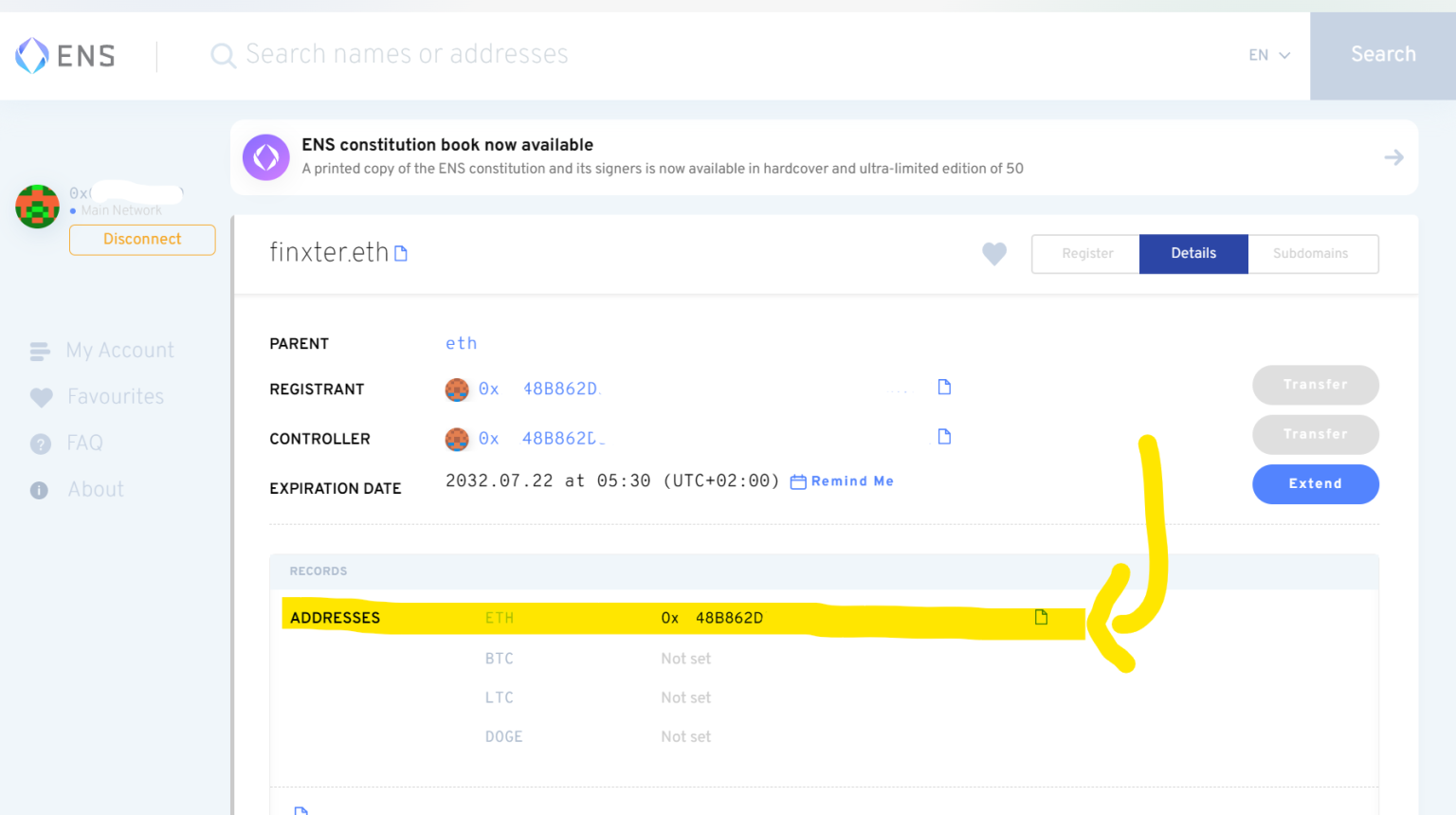
Task: Open My Account in sidebar
Action: 120,351
